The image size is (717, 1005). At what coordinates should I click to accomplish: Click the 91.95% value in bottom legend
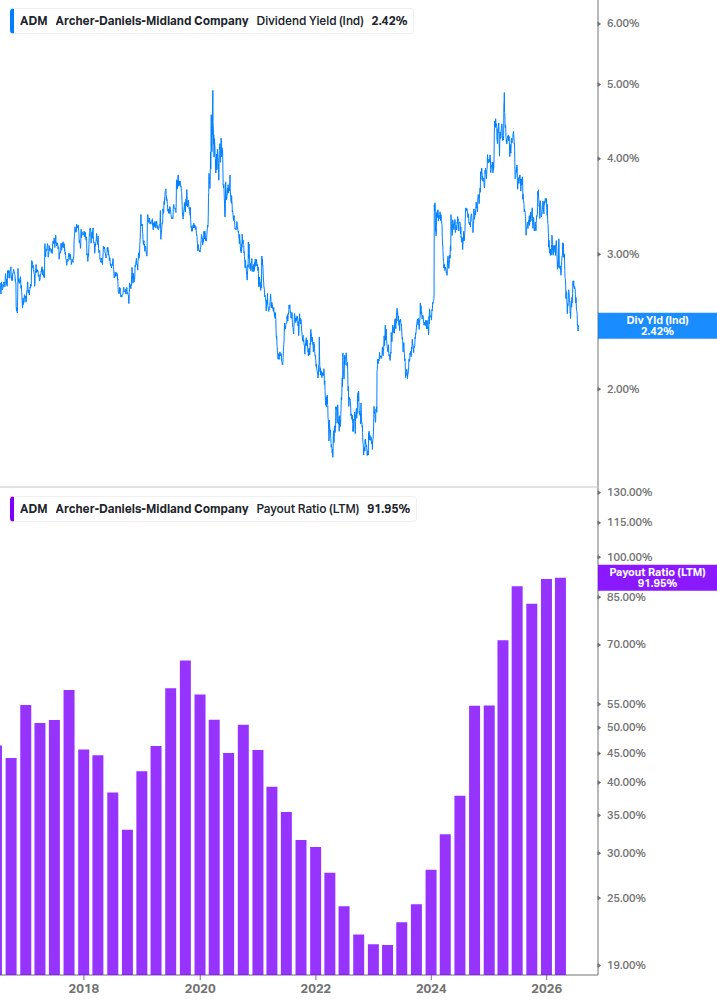tap(388, 509)
